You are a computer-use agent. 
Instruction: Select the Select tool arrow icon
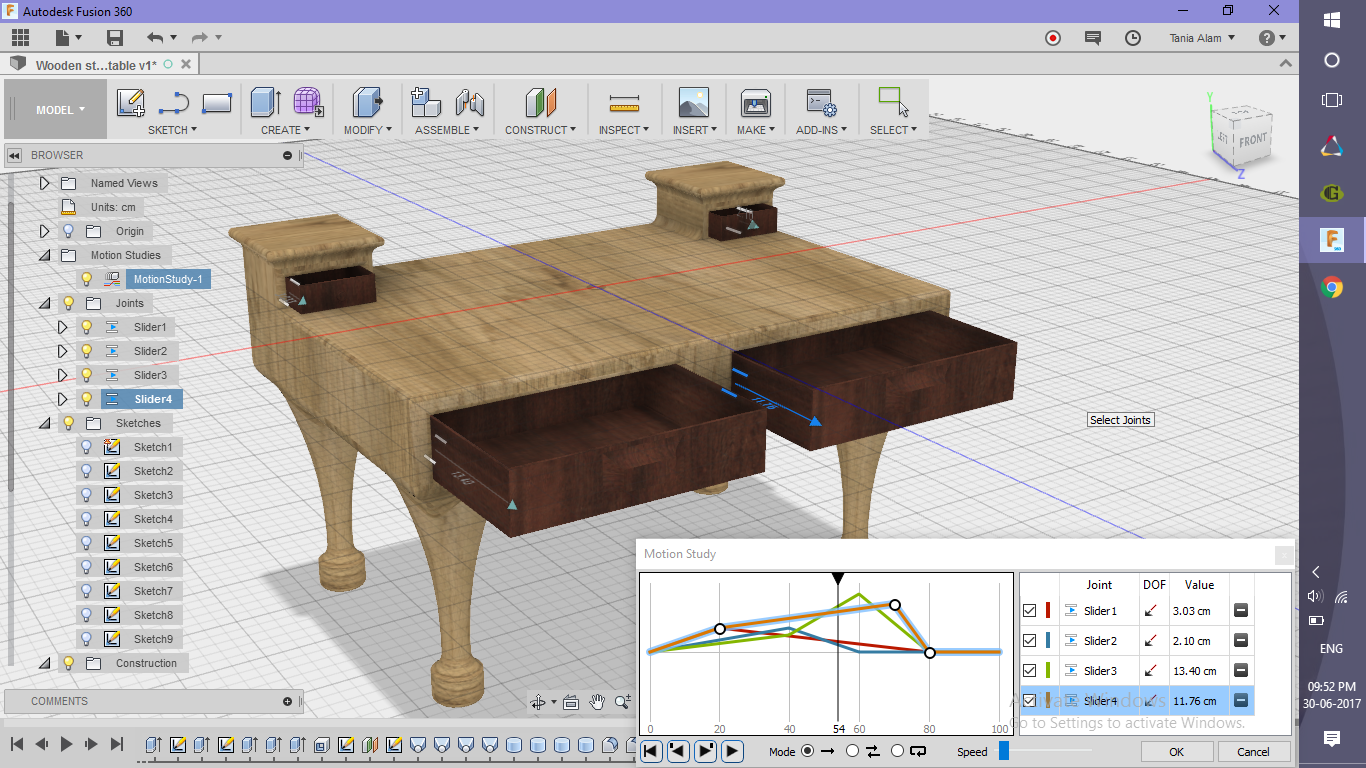click(893, 101)
